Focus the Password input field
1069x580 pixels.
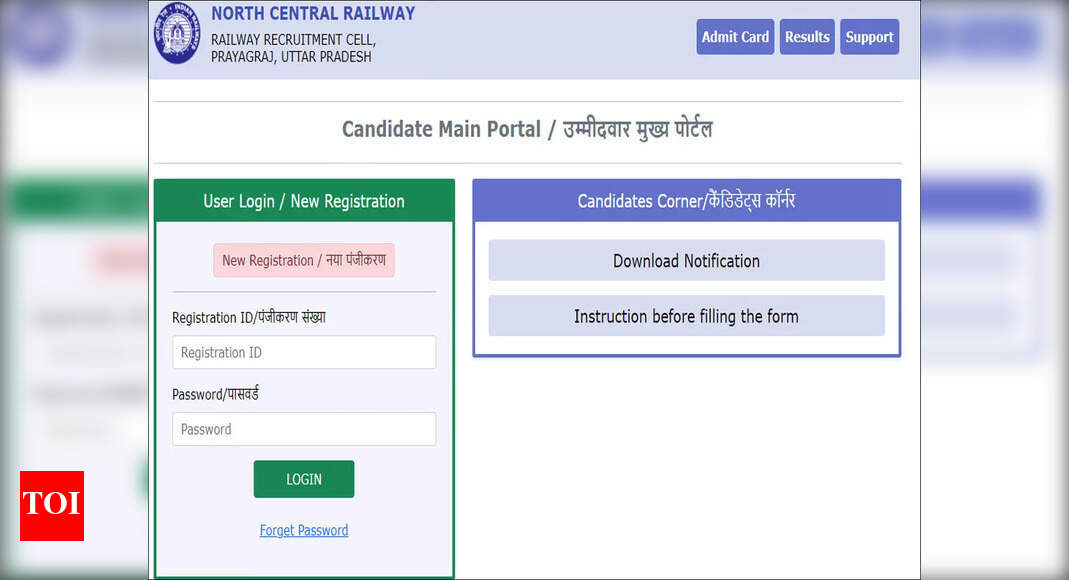(x=304, y=429)
